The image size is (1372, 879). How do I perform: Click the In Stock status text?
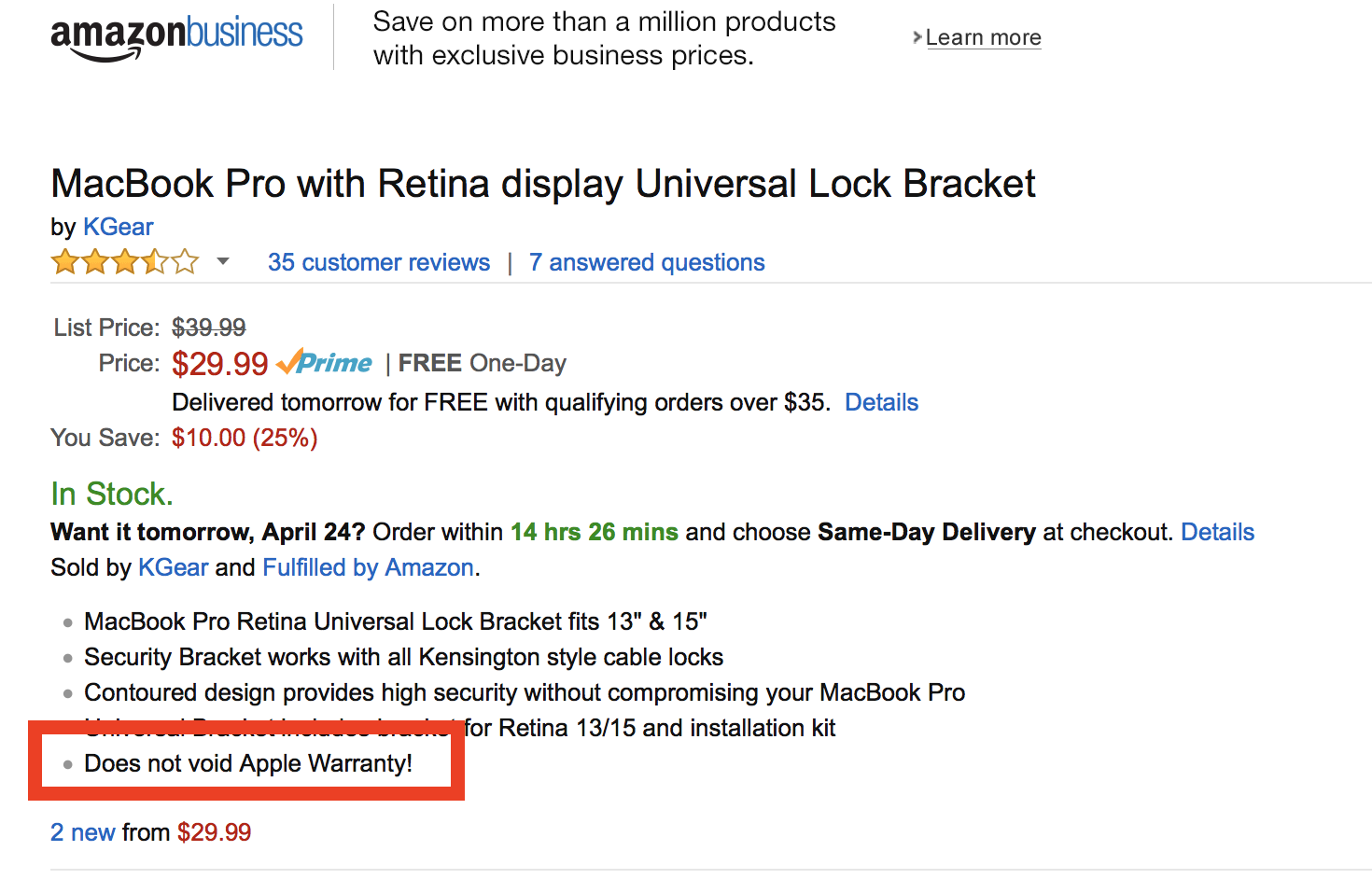pyautogui.click(x=112, y=494)
